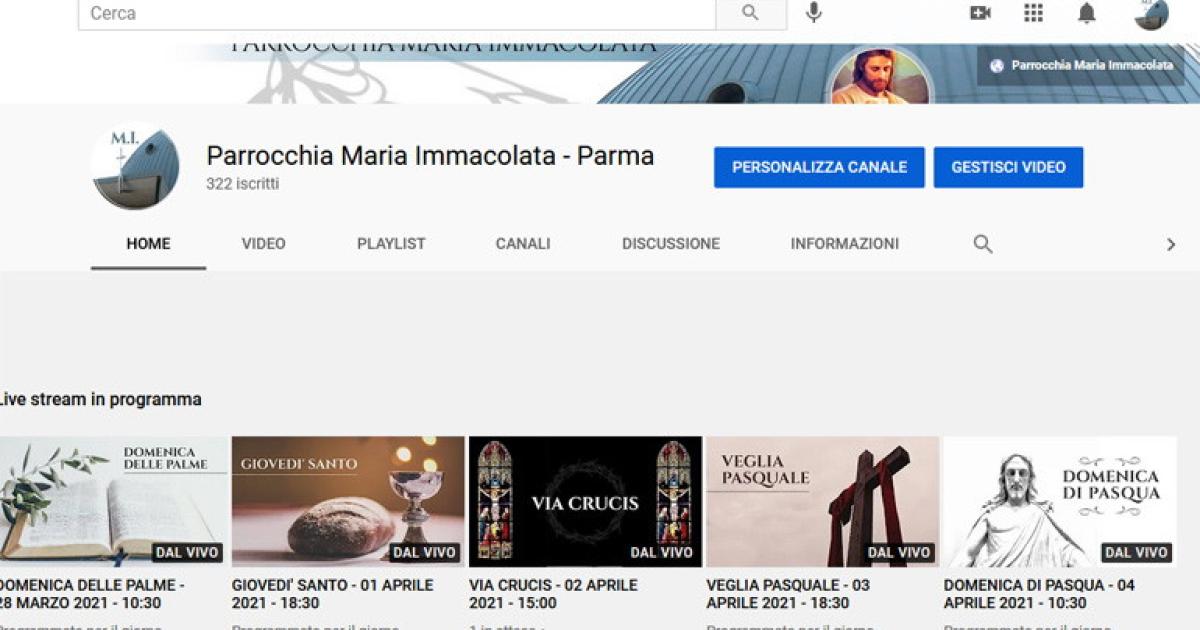The height and width of the screenshot is (630, 1200).
Task: Open Domenica delle Palme thumbnail
Action: [113, 502]
